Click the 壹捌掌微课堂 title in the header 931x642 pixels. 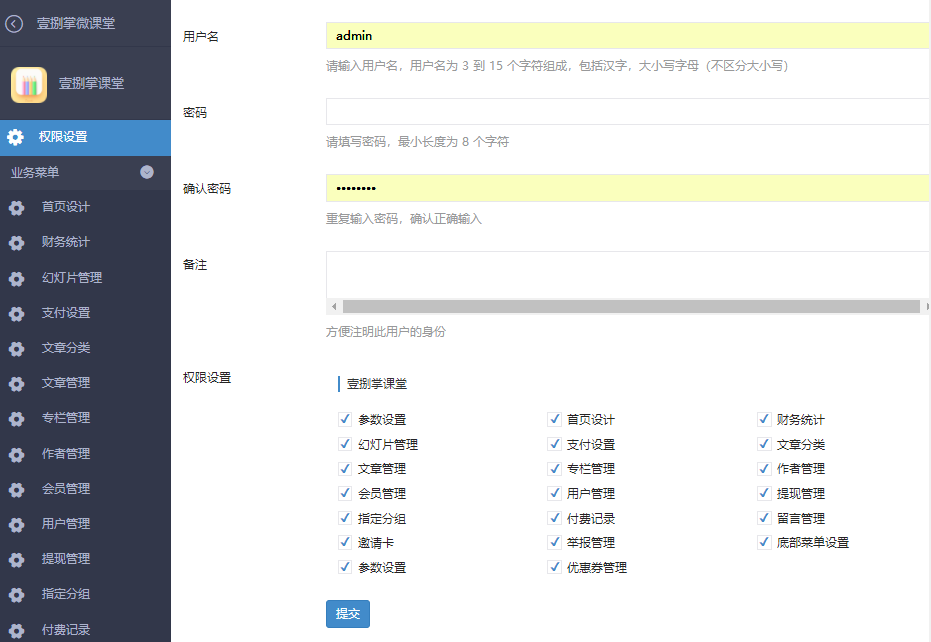pos(76,23)
